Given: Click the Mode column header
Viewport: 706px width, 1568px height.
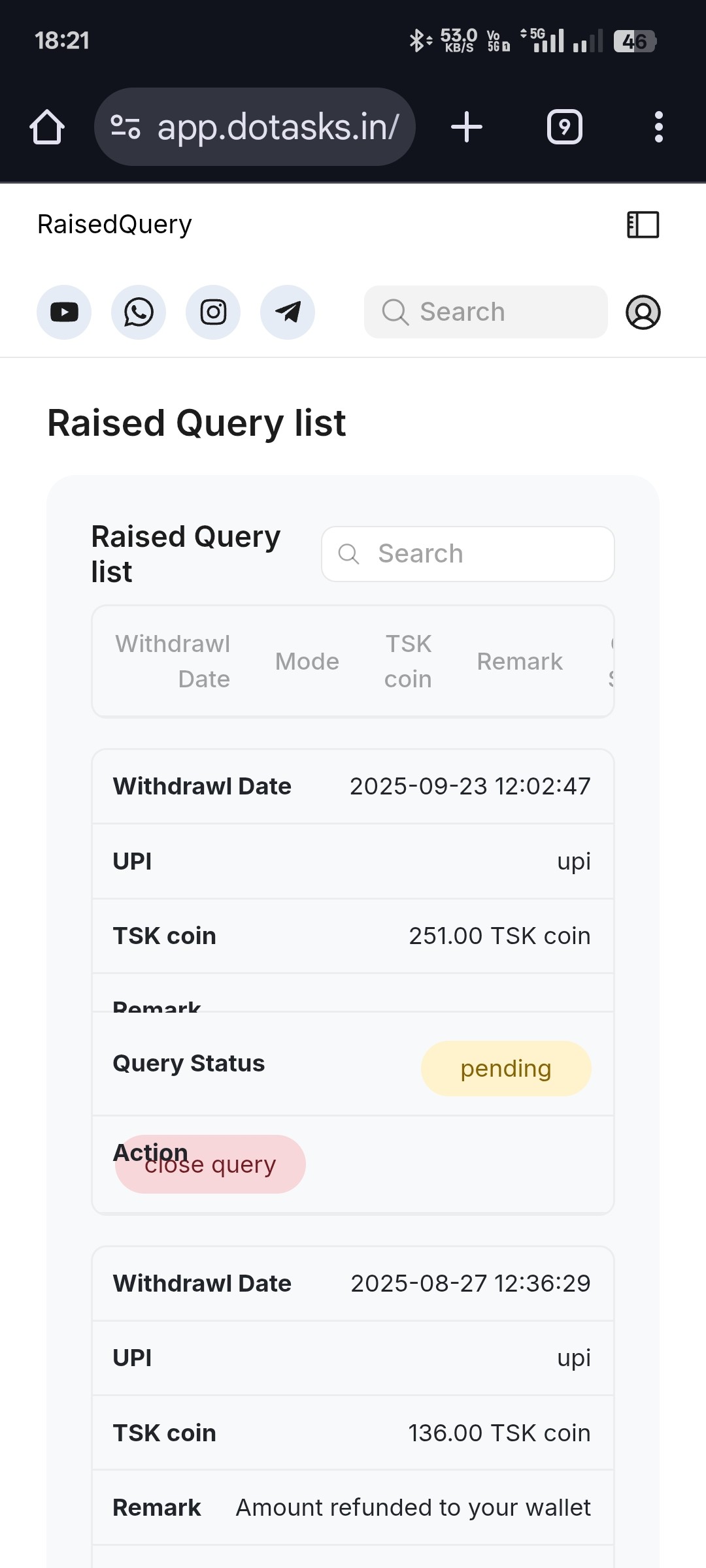Looking at the screenshot, I should click(x=307, y=661).
